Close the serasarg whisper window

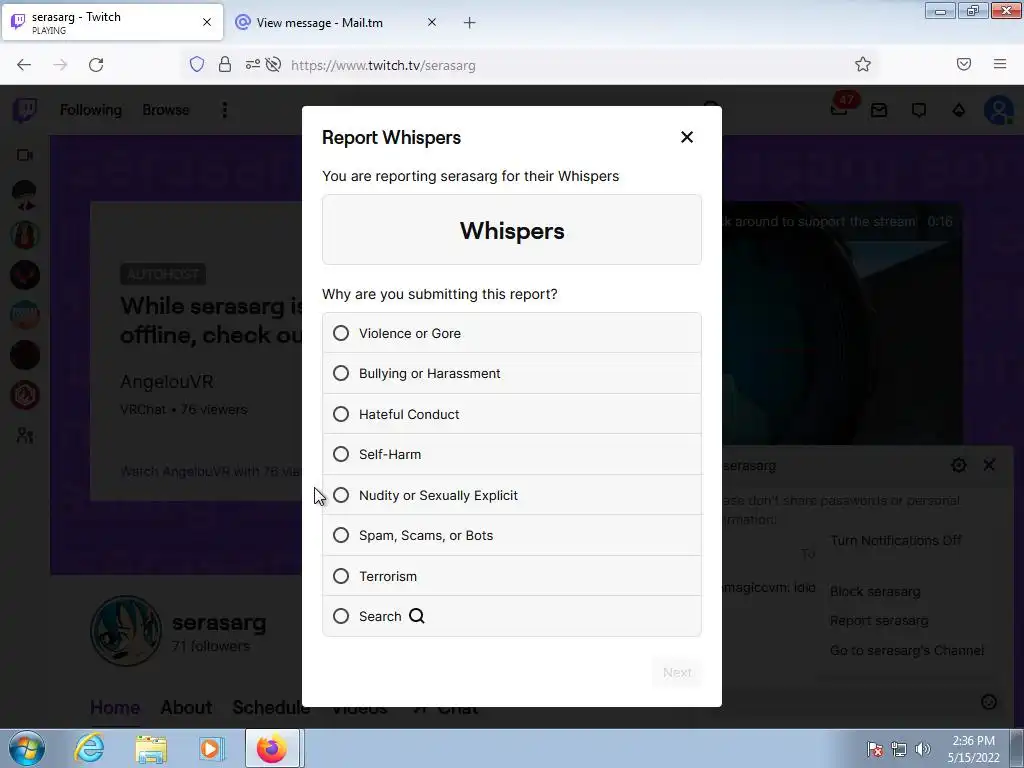point(989,465)
